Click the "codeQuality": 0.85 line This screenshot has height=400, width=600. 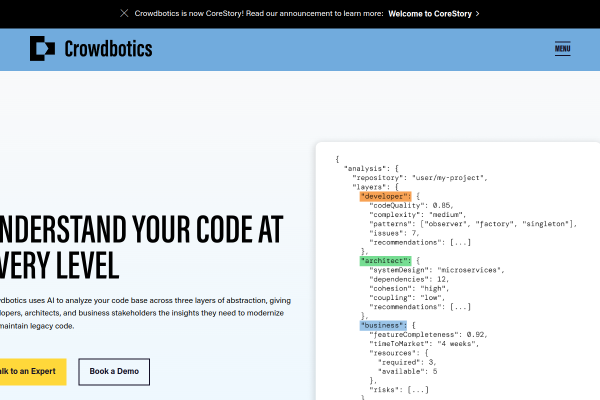pos(411,206)
